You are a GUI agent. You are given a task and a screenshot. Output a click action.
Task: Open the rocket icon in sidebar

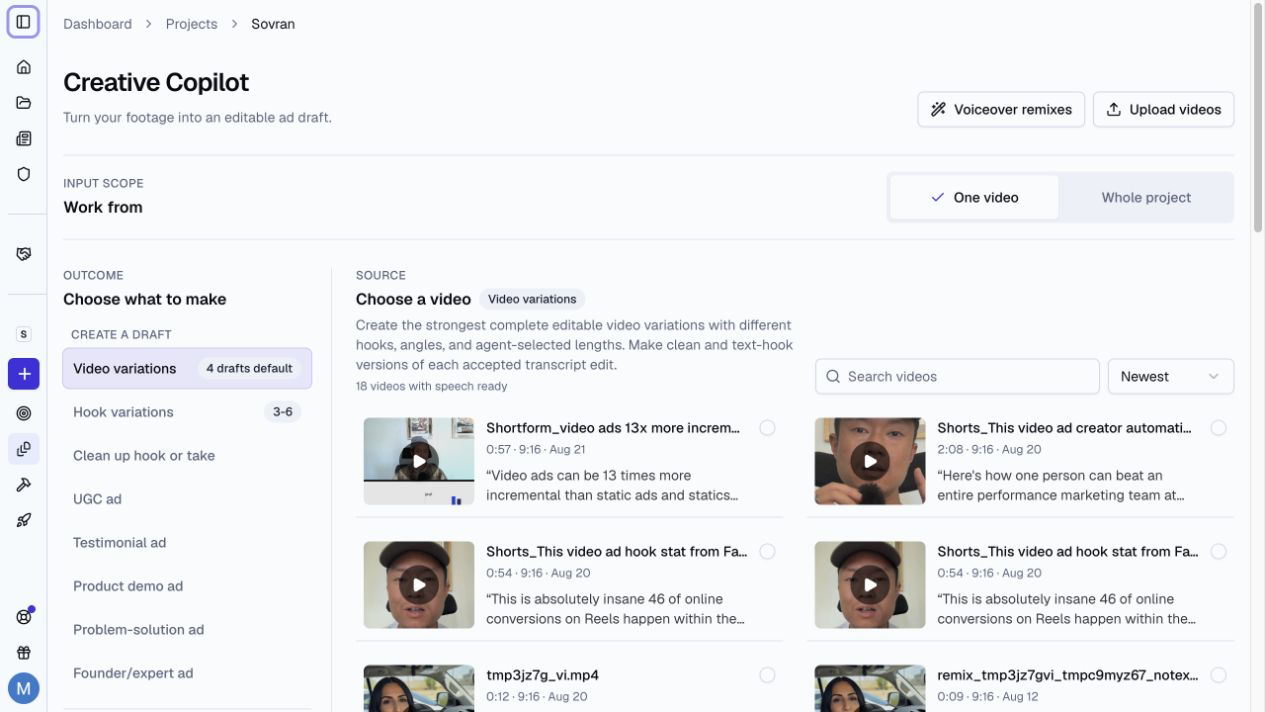23,520
